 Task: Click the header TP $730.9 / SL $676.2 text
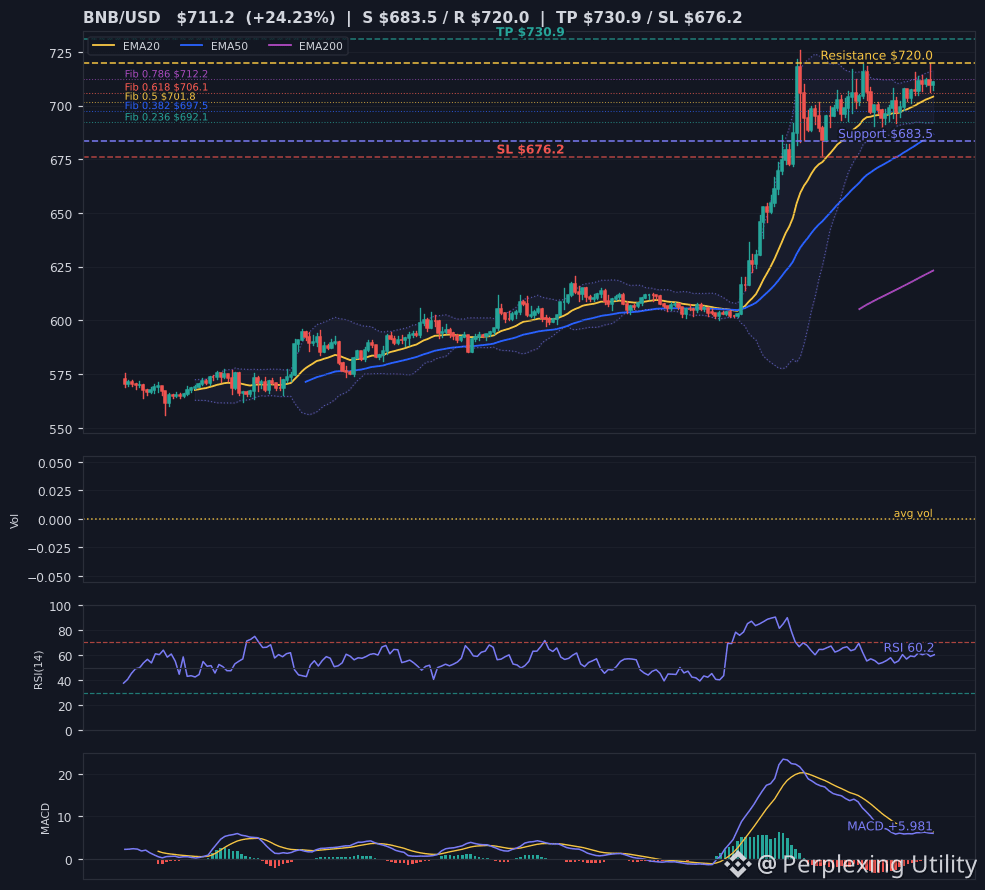pos(649,18)
